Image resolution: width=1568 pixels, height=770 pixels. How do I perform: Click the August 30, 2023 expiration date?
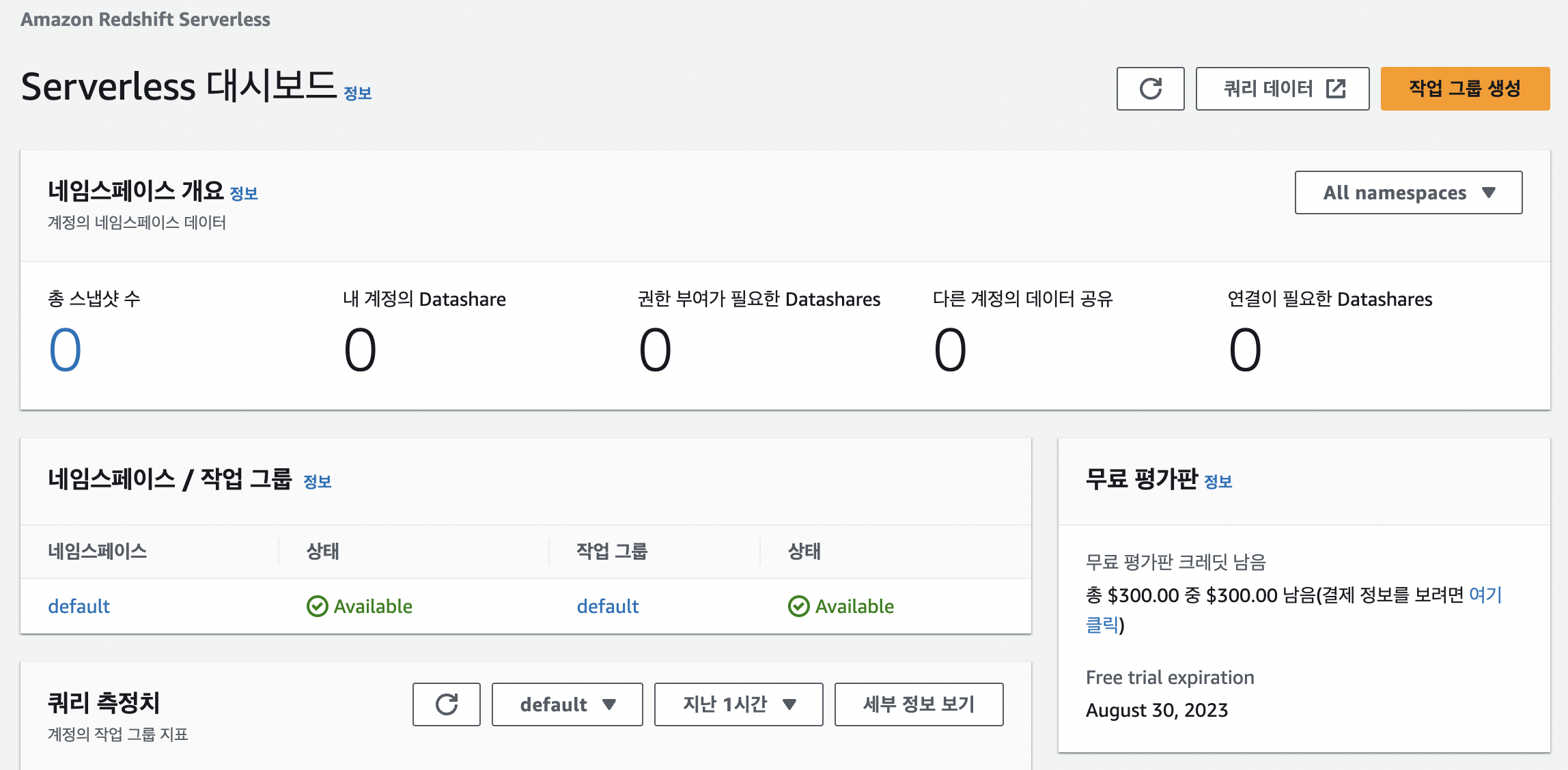[1157, 711]
